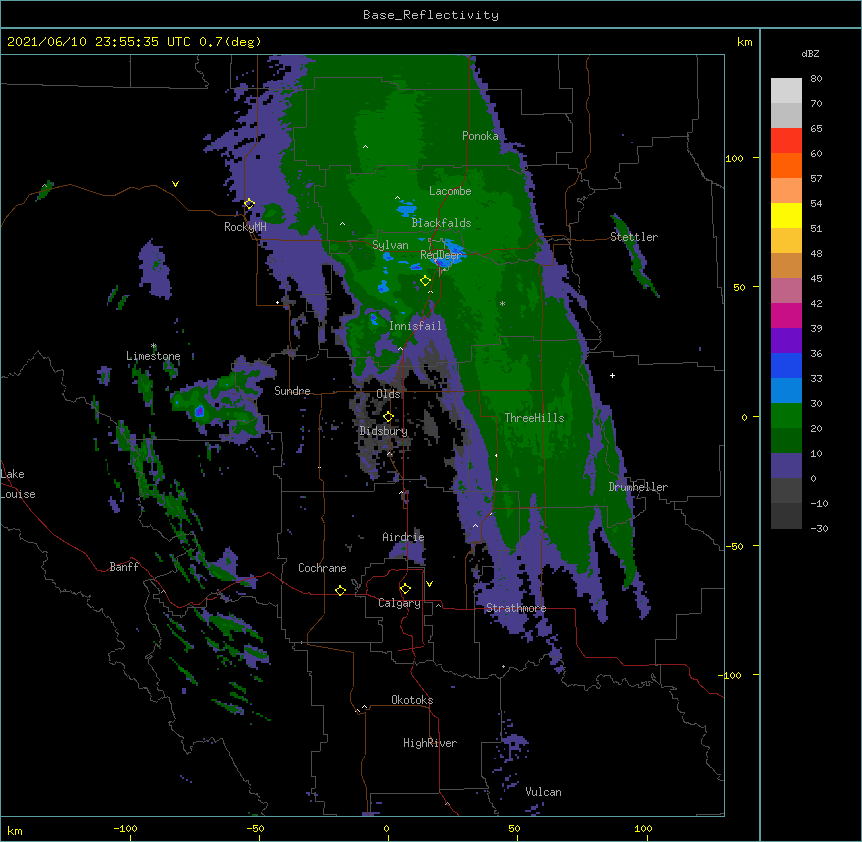The height and width of the screenshot is (842, 862).
Task: Click the white asterisk east of Innisfail
Action: 502,303
